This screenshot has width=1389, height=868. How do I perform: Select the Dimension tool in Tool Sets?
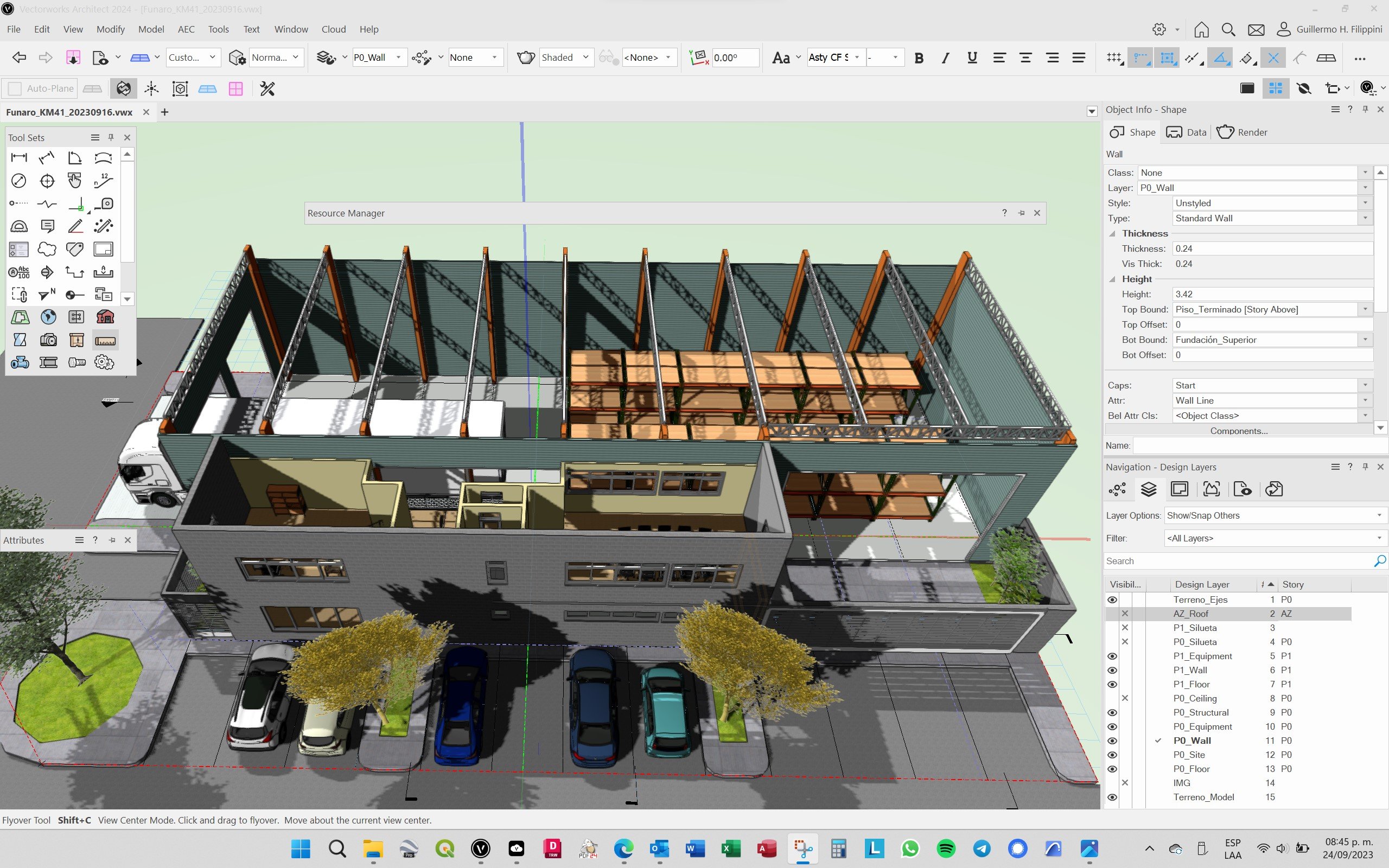(x=19, y=157)
